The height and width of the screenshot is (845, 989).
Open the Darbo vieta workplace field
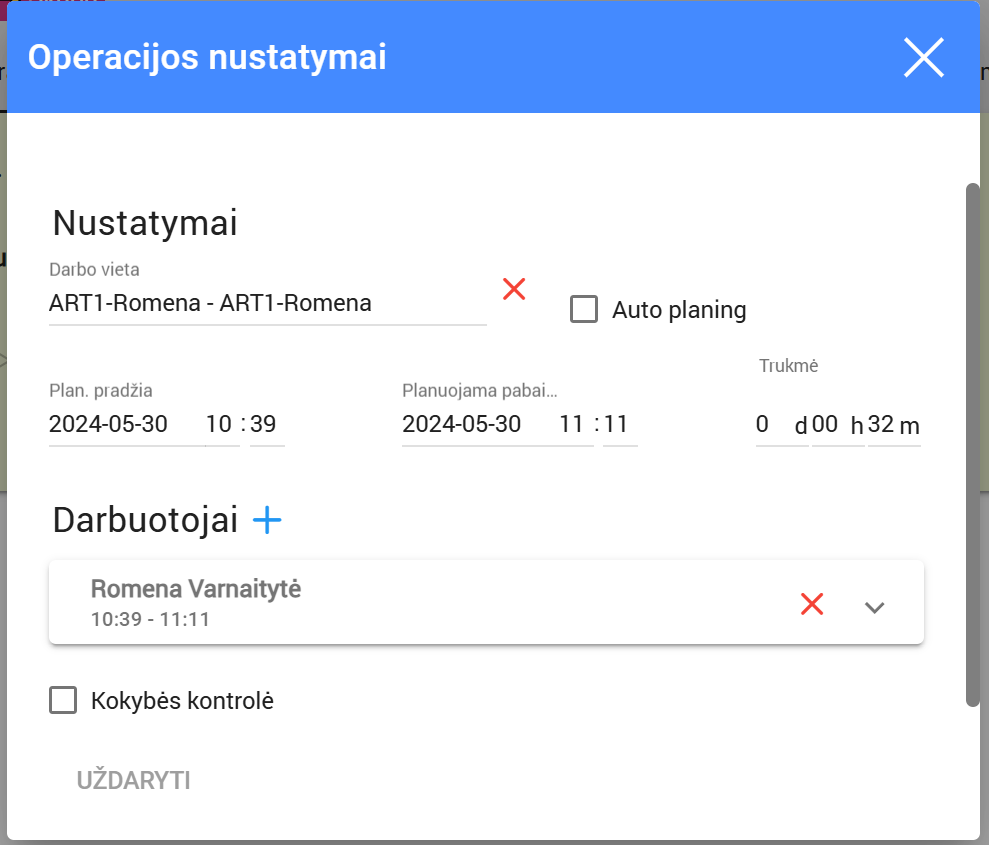click(x=266, y=304)
